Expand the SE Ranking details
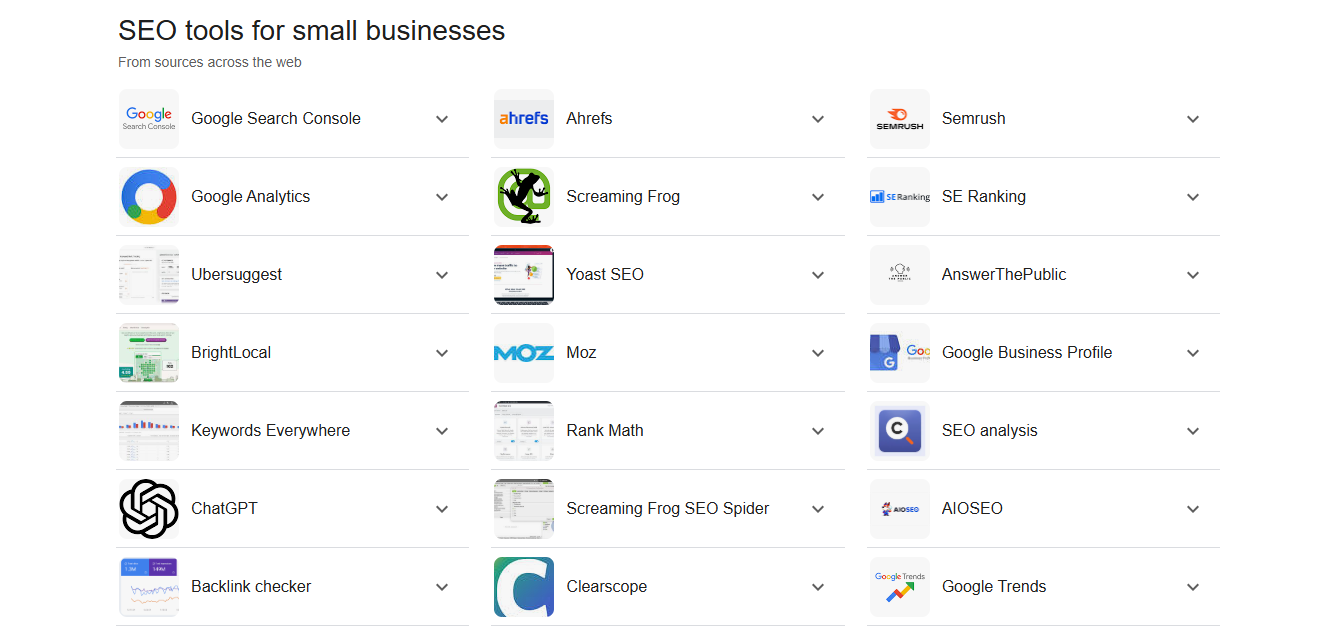This screenshot has height=632, width=1341. (x=1193, y=196)
